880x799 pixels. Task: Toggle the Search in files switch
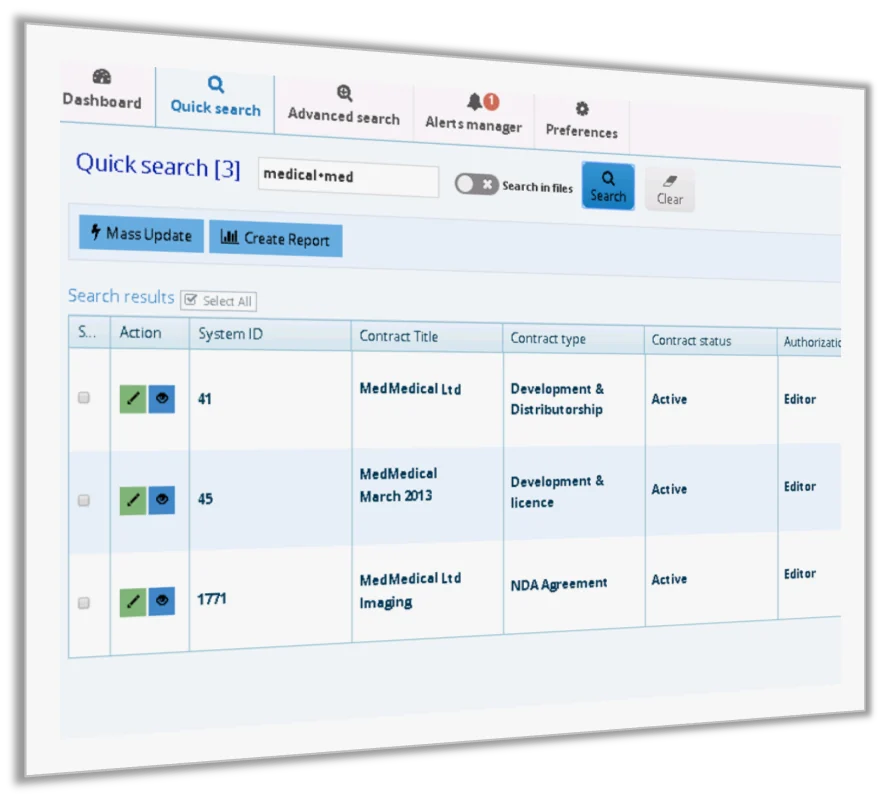[x=476, y=184]
